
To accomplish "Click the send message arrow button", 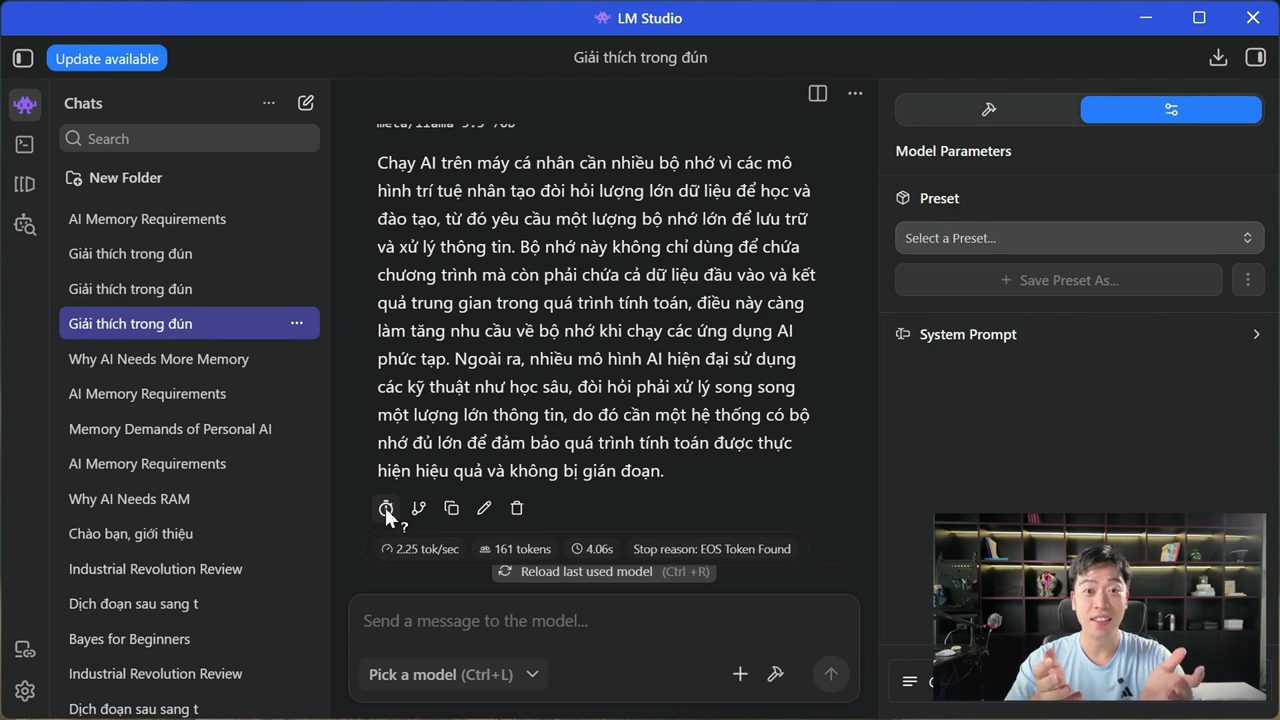I will pyautogui.click(x=830, y=674).
